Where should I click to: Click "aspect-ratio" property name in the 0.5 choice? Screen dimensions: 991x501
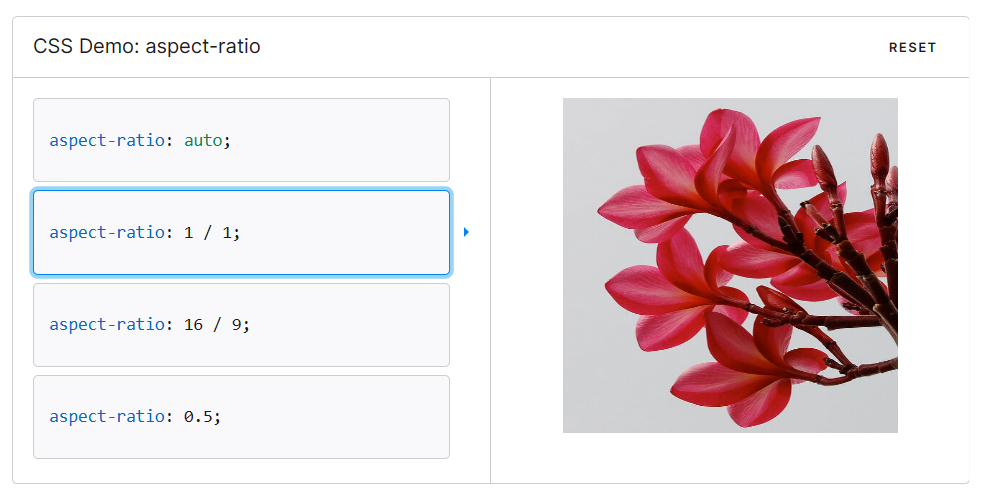click(106, 417)
